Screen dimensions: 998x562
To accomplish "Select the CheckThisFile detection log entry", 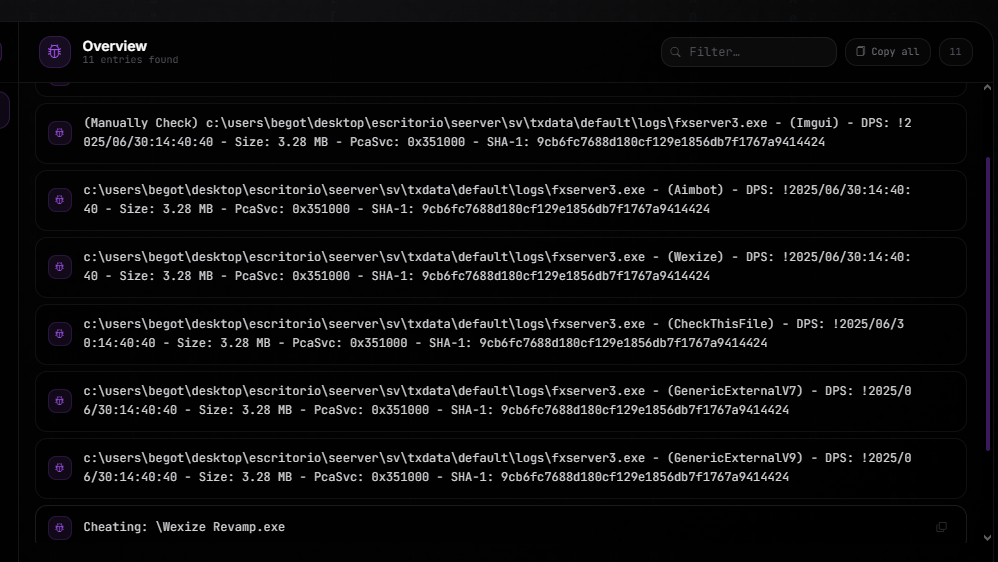I will (x=501, y=334).
